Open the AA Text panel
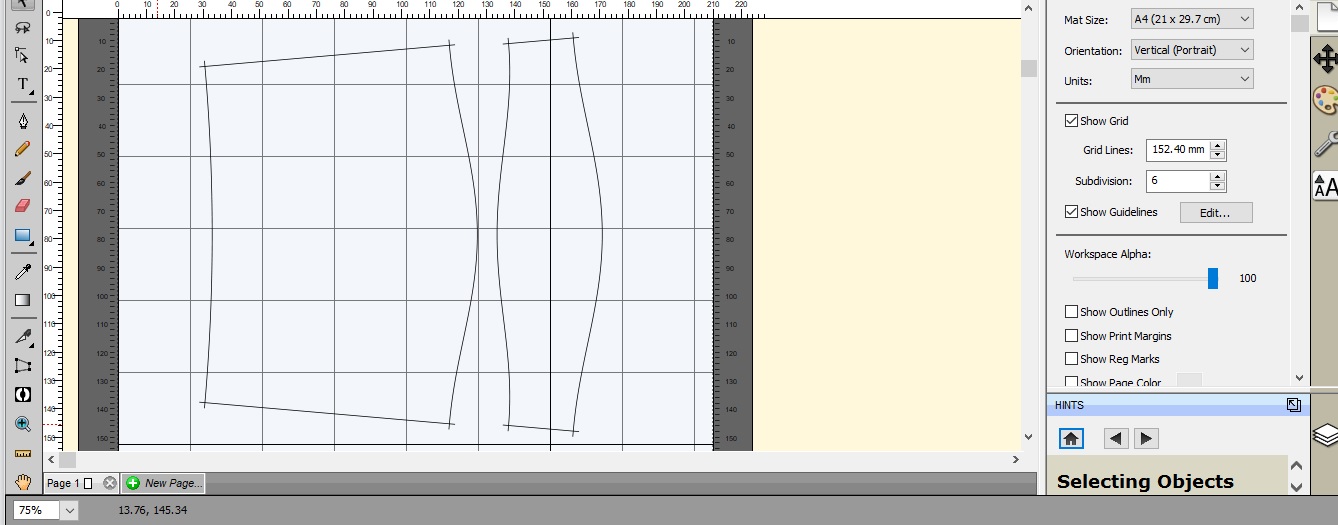Viewport: 1338px width, 525px height. point(1325,185)
